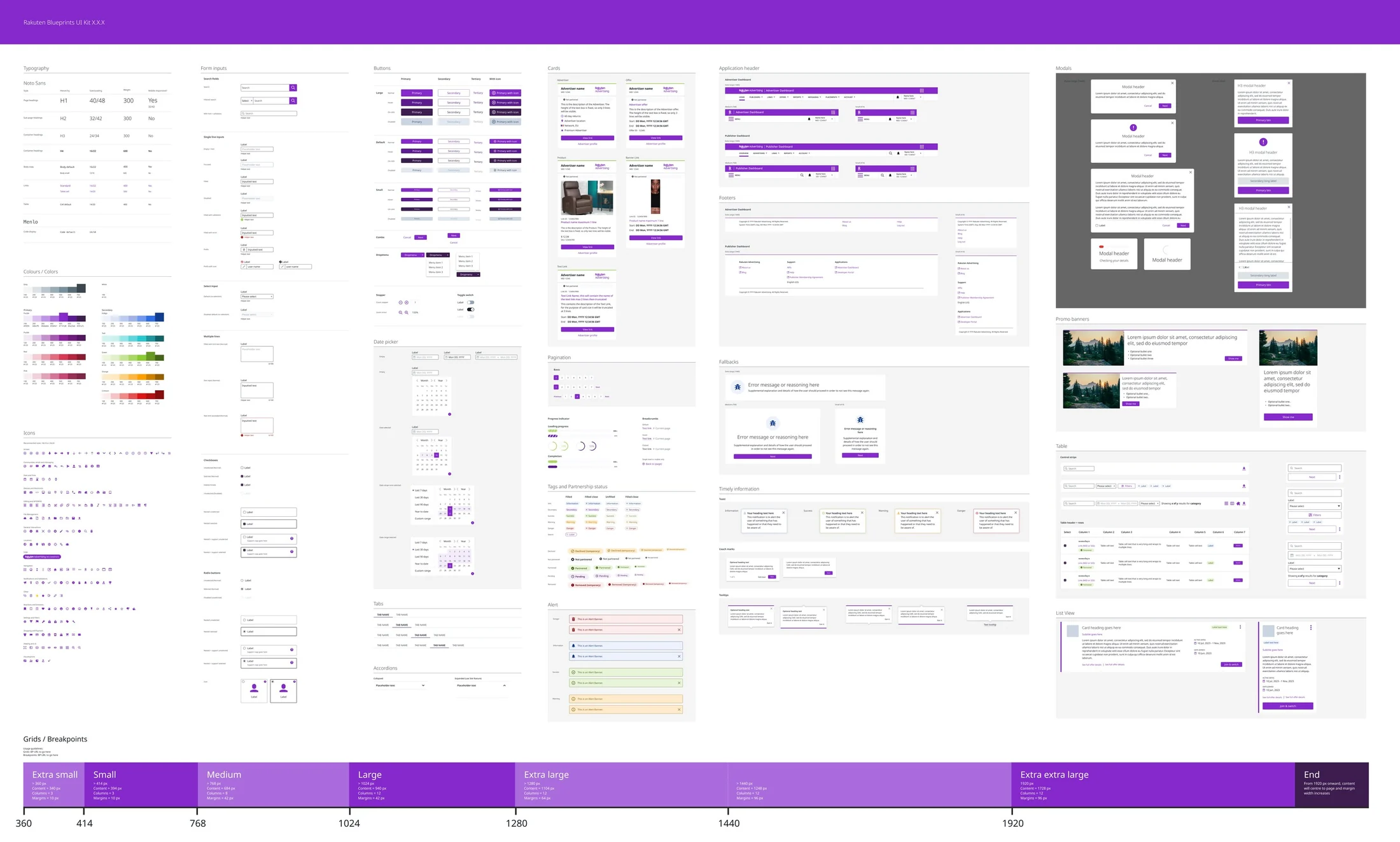Dismiss the orange warning alert banner

click(x=679, y=710)
